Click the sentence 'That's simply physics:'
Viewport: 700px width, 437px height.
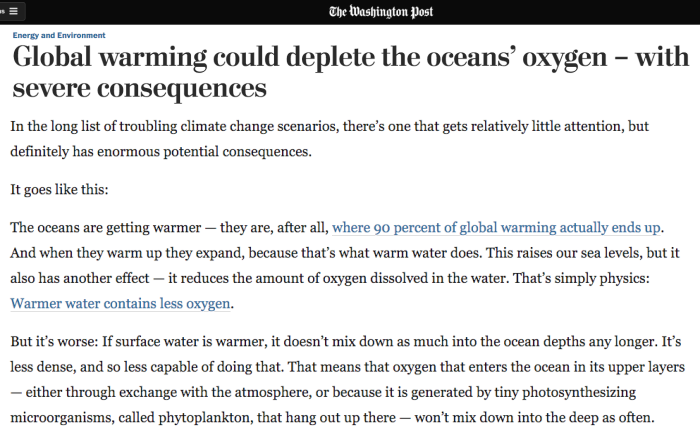tap(581, 279)
